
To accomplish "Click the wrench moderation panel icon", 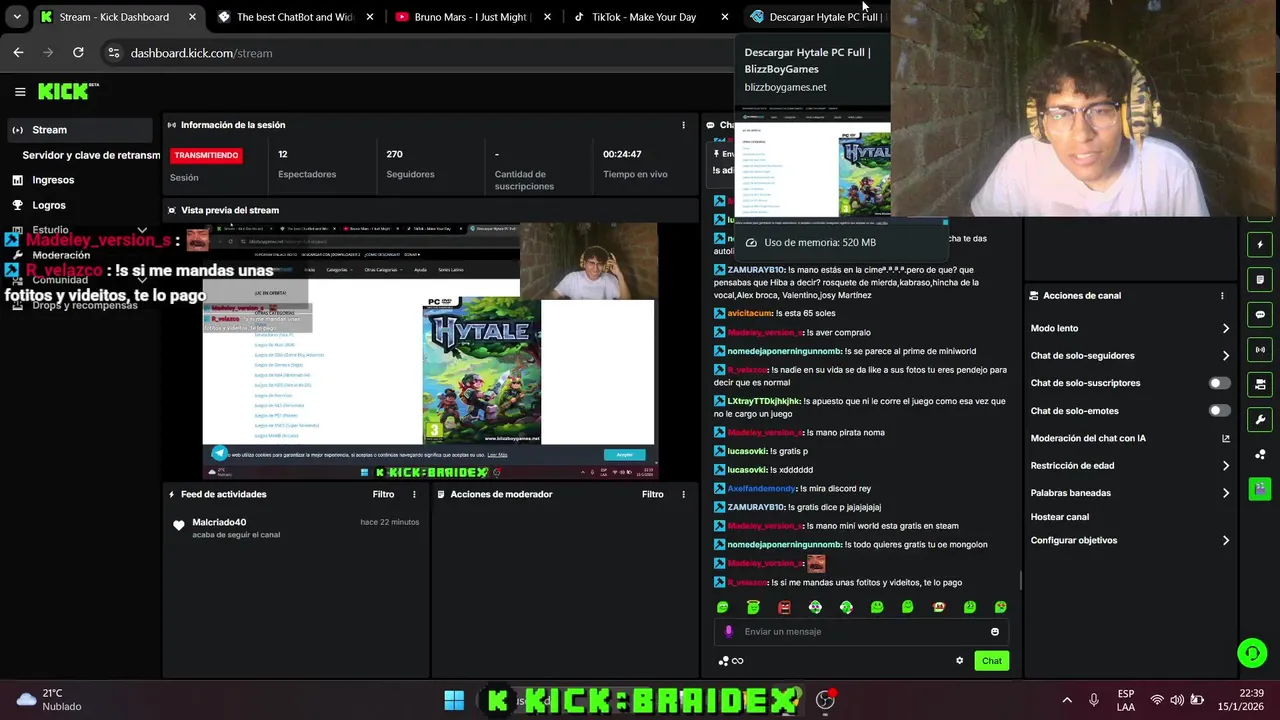I will coord(1260,419).
